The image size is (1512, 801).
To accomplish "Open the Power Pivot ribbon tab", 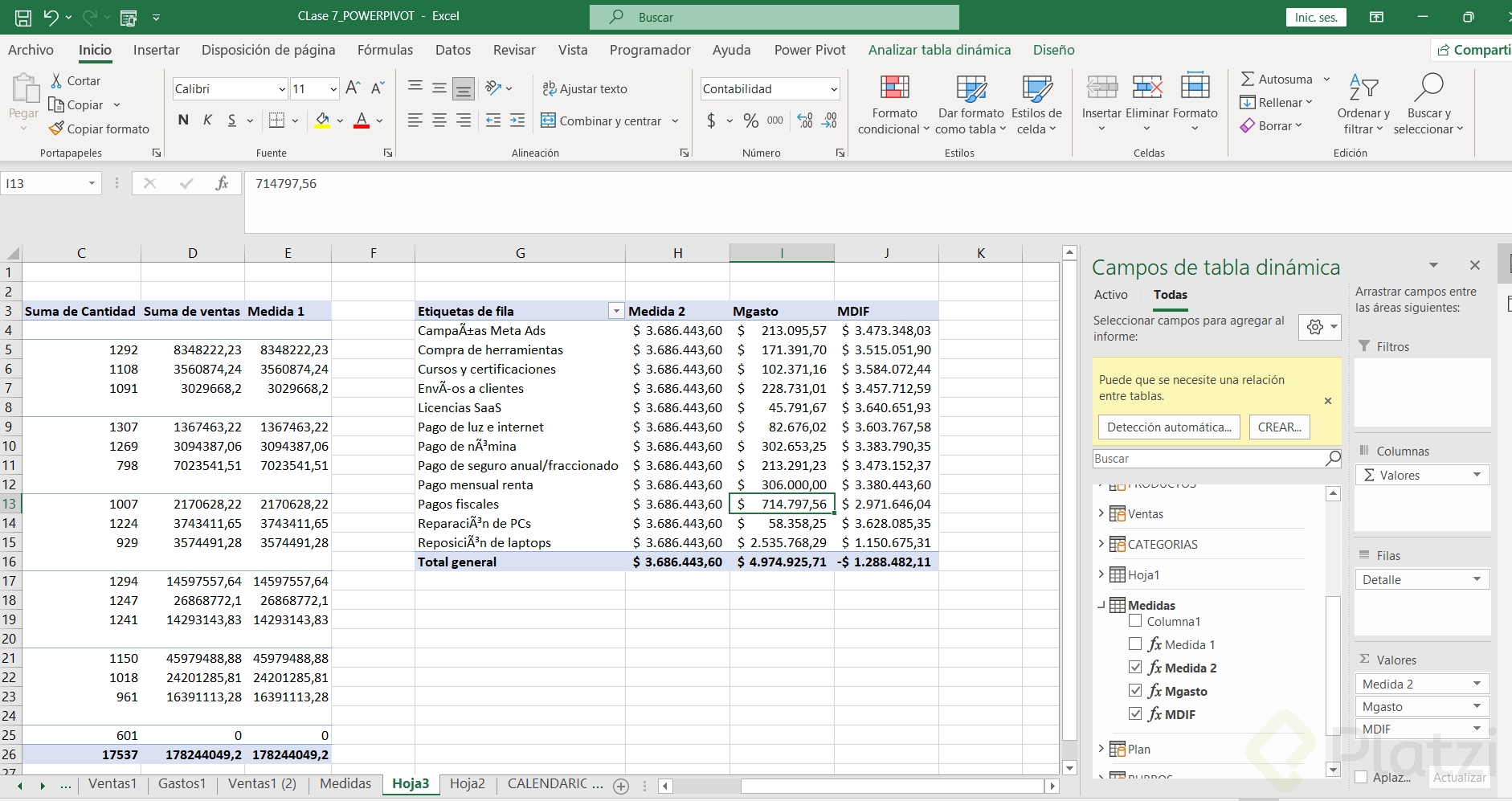I will [809, 50].
